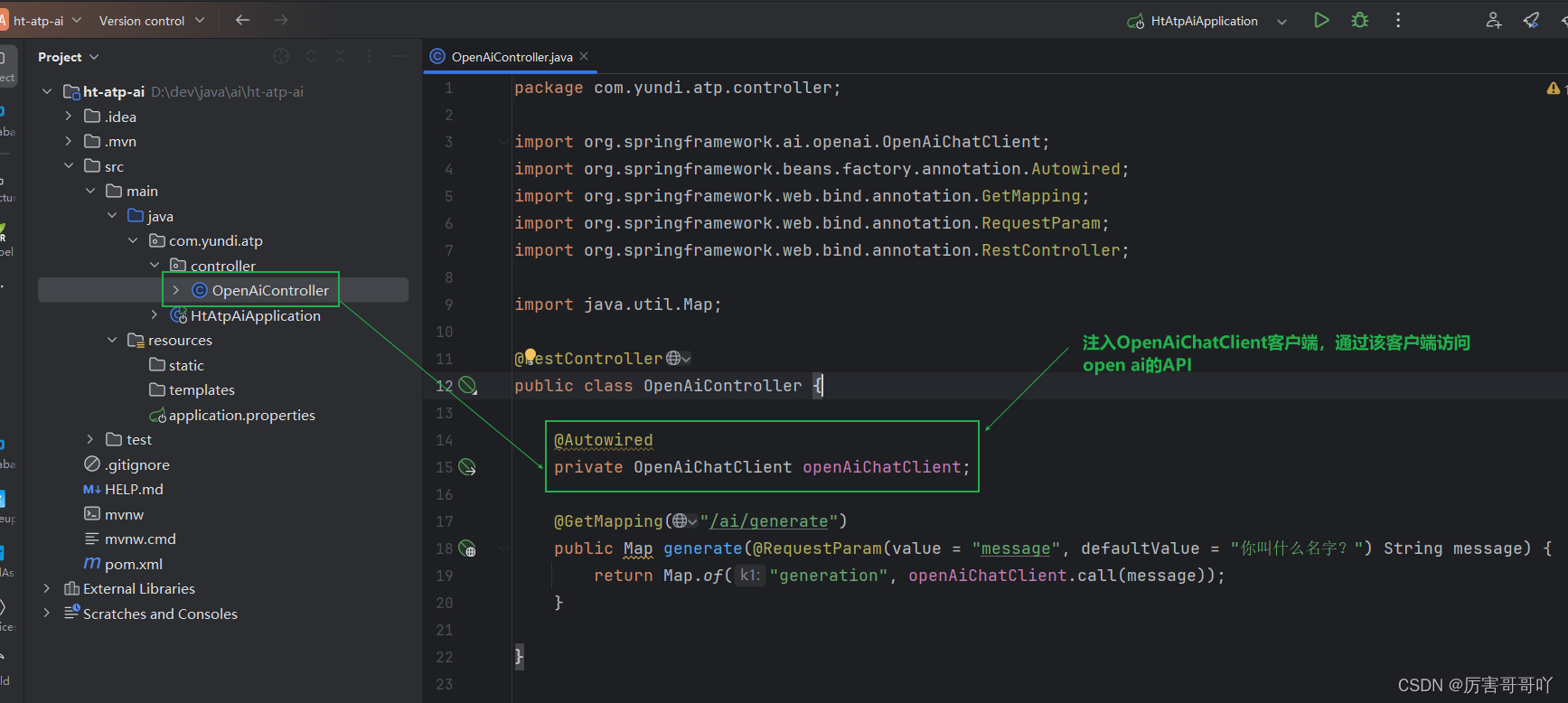The width and height of the screenshot is (1568, 703).
Task: Click the Spring run config icon beside HtAtpAiApplication
Action: (x=1136, y=21)
